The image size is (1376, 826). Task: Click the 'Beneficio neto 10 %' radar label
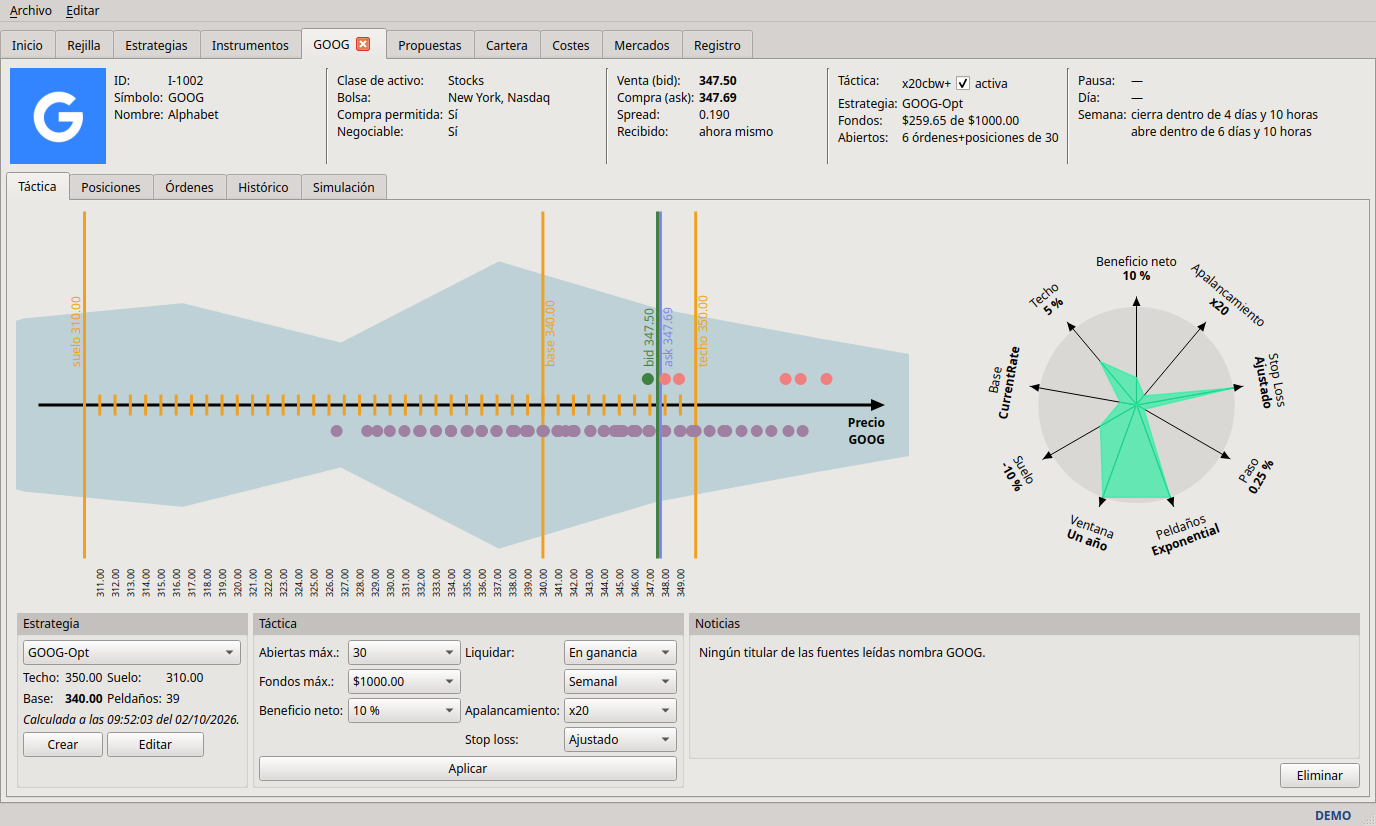[x=1136, y=268]
